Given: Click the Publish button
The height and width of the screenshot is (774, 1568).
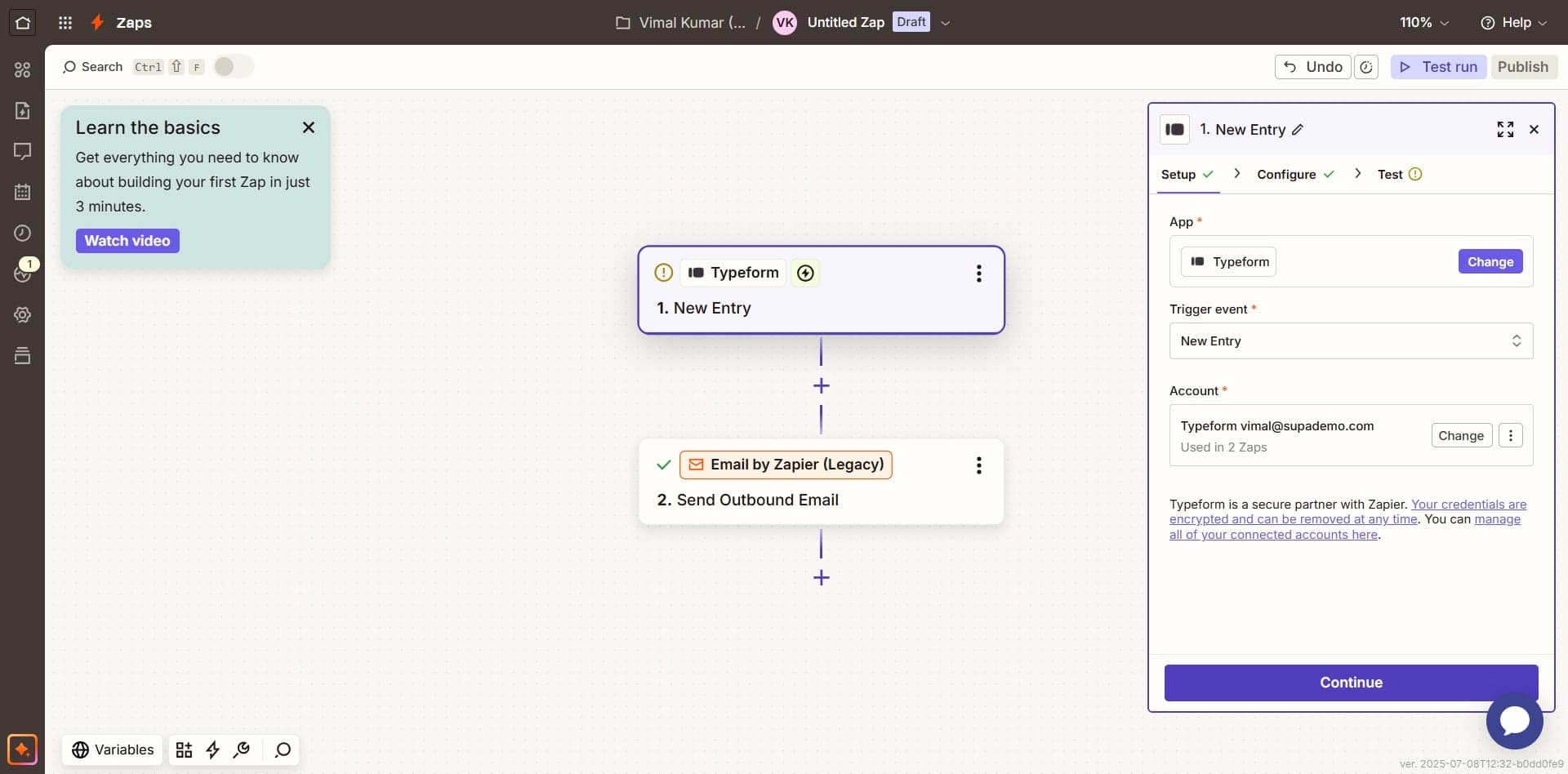Looking at the screenshot, I should tap(1524, 66).
